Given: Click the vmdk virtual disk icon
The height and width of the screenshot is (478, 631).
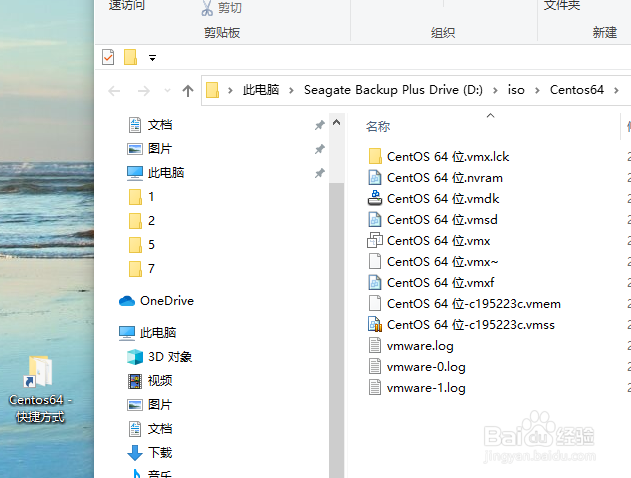Looking at the screenshot, I should 375,198.
